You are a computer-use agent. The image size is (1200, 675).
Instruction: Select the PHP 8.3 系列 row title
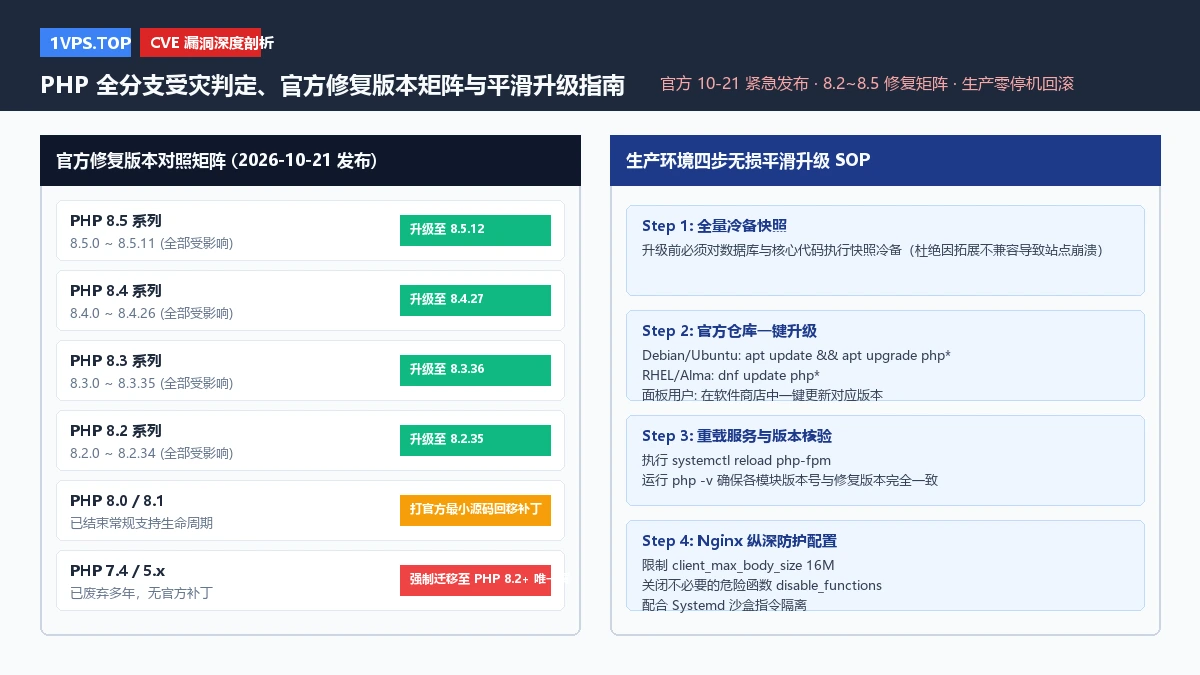coord(116,360)
